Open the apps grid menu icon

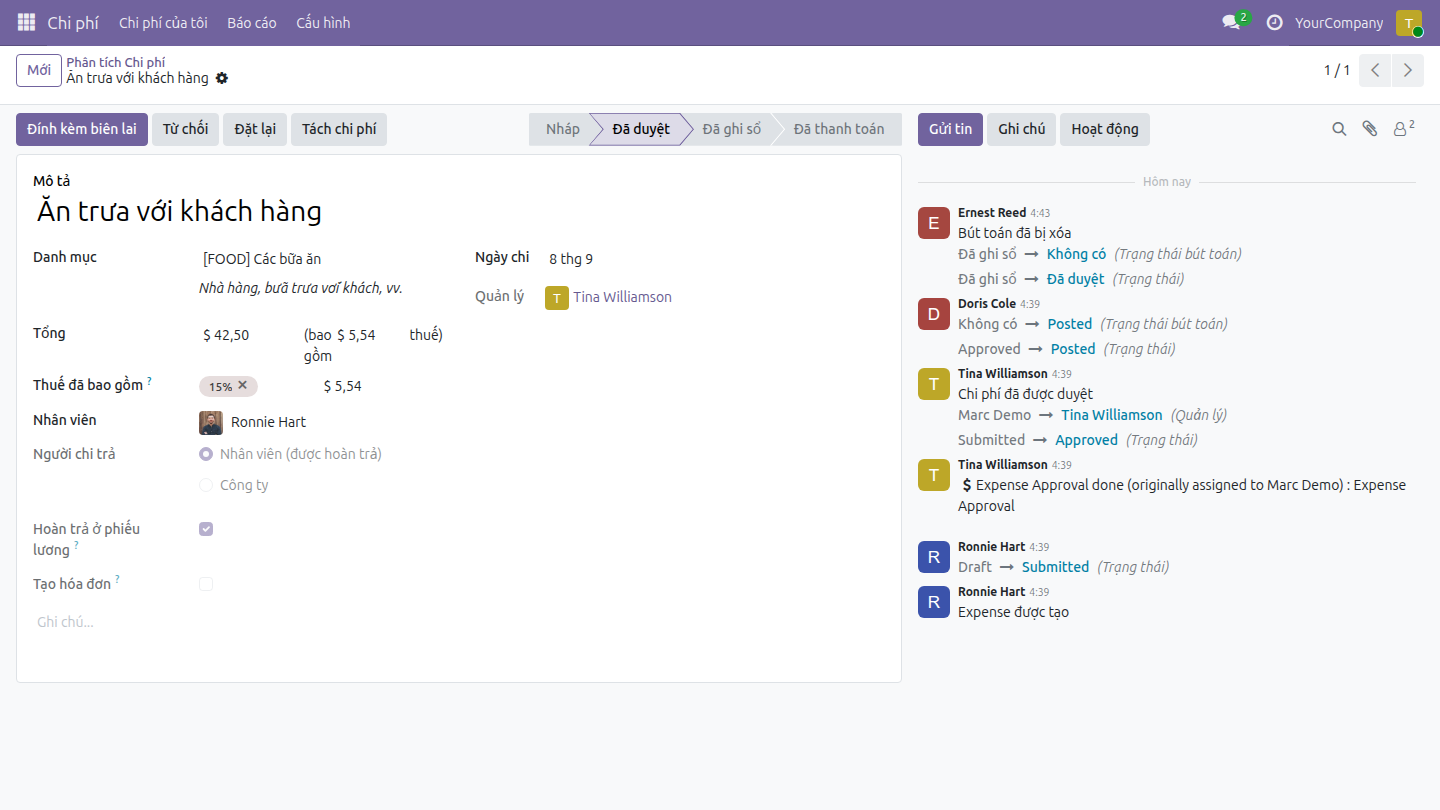tap(26, 22)
